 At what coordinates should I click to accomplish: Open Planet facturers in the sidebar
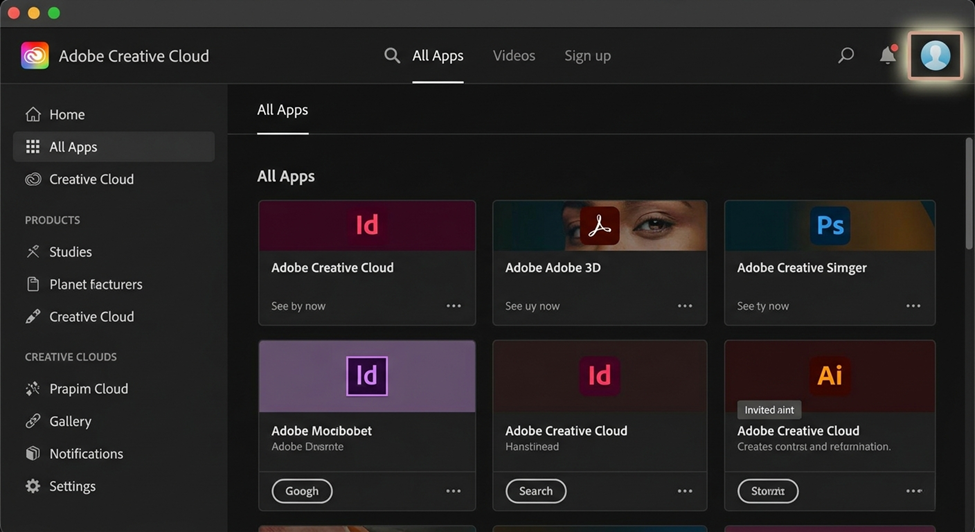114,284
